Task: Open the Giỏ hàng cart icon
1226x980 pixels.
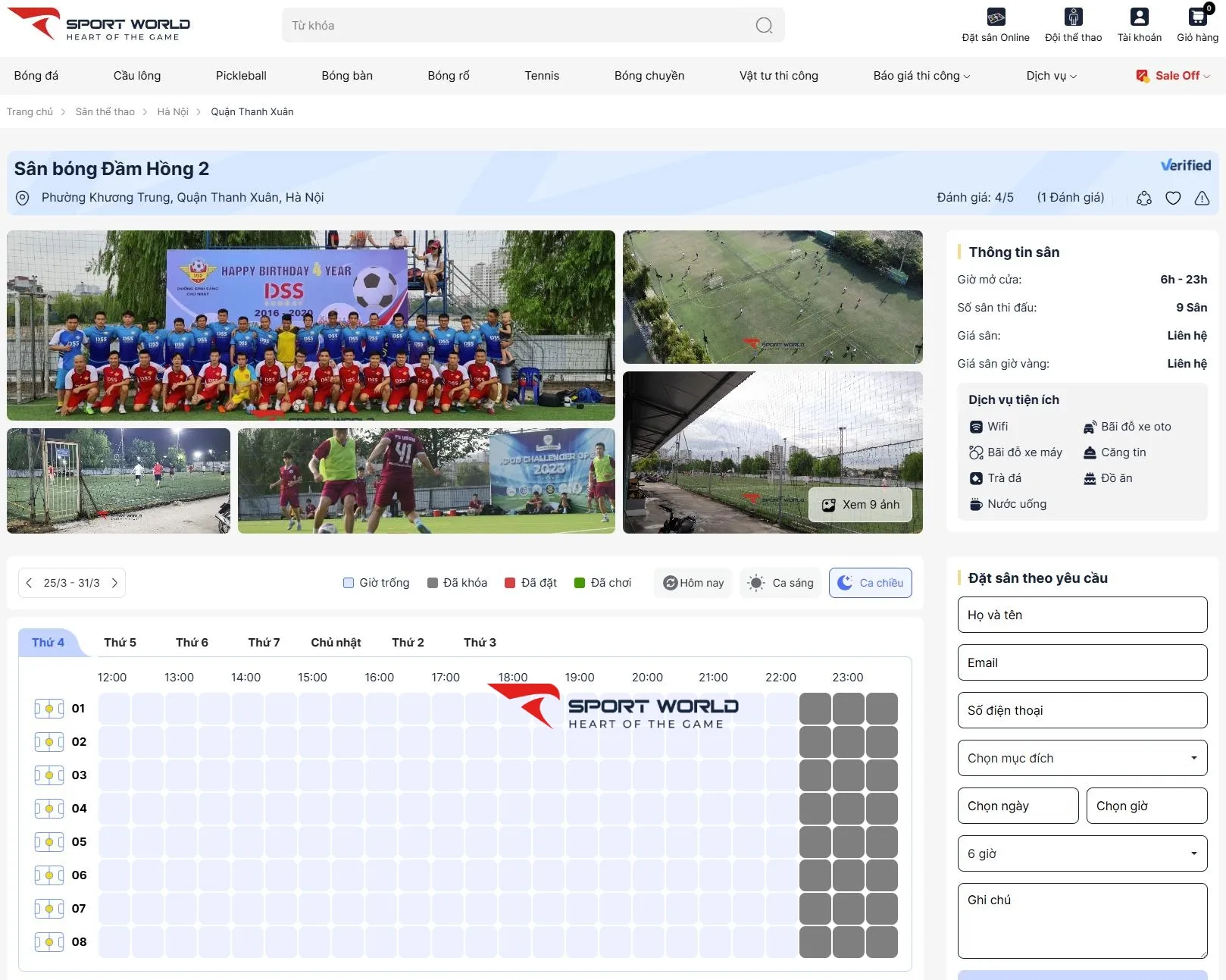Action: [1197, 17]
